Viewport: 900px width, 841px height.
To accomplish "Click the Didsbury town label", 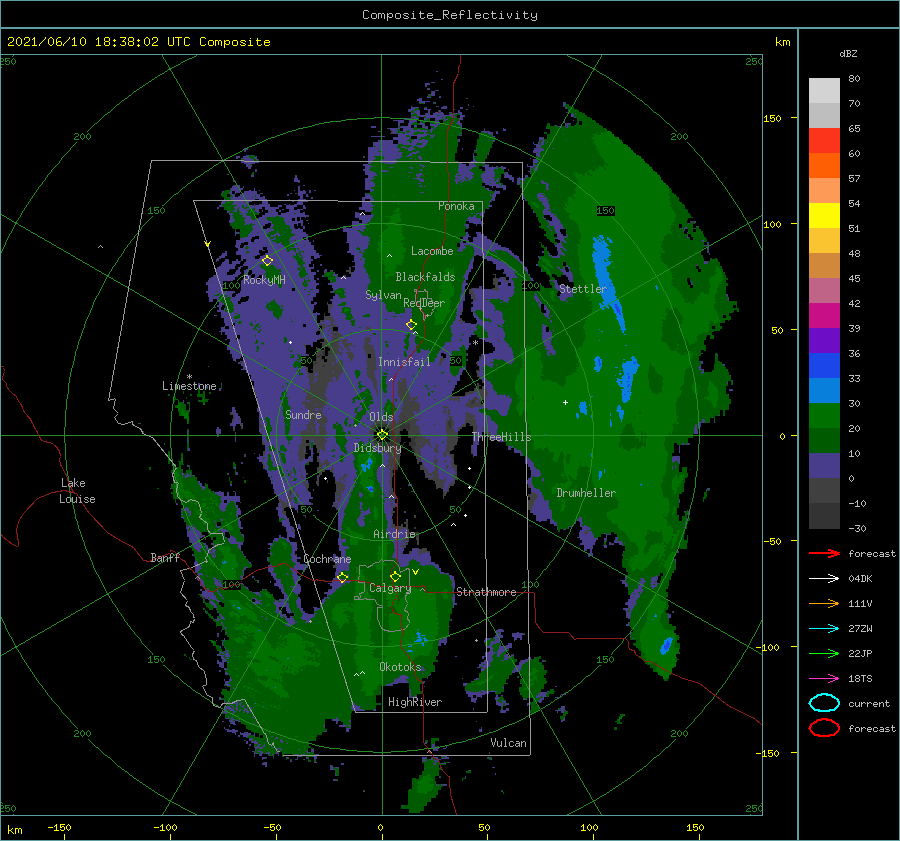I will pyautogui.click(x=377, y=448).
